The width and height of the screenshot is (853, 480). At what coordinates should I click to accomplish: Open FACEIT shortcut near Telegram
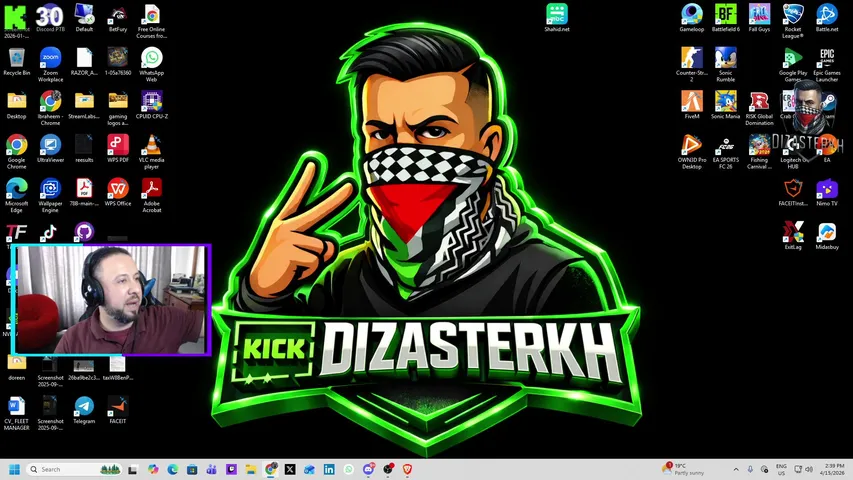pyautogui.click(x=118, y=410)
